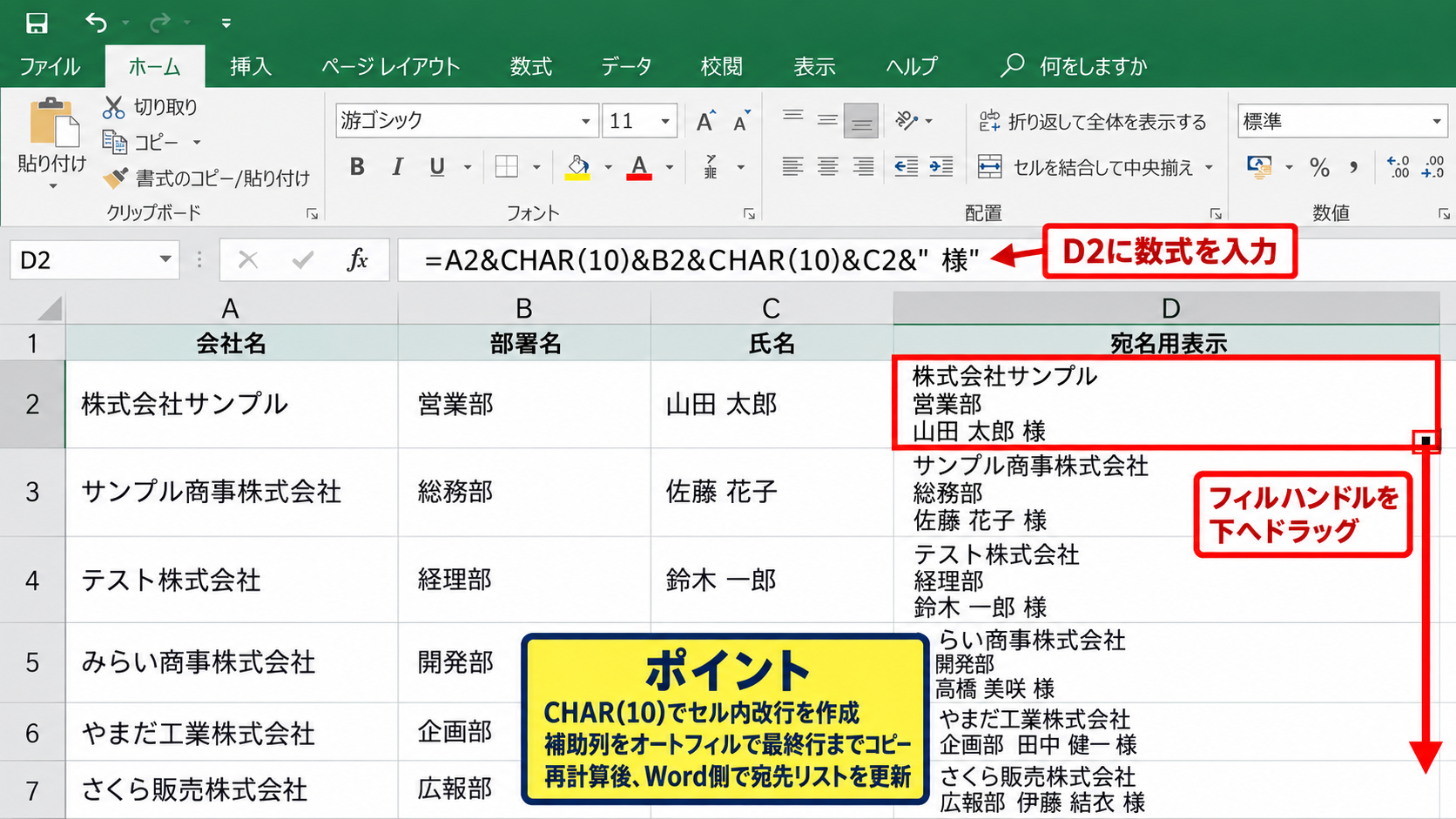Click the formula bar cancel X button
Viewport: 1456px width, 819px height.
click(x=248, y=259)
